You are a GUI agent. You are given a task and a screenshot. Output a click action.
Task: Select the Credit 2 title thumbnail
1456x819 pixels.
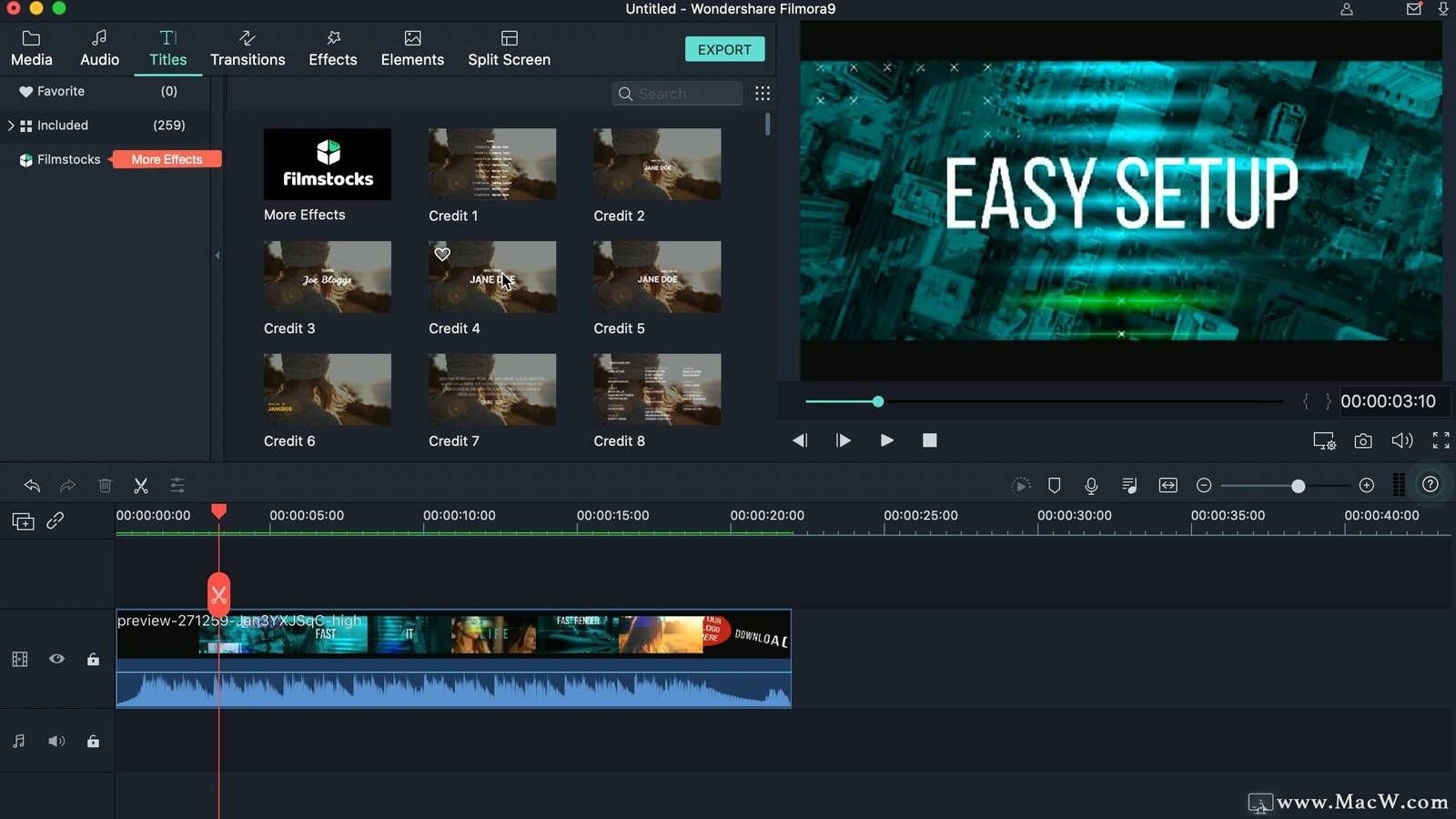coord(657,164)
